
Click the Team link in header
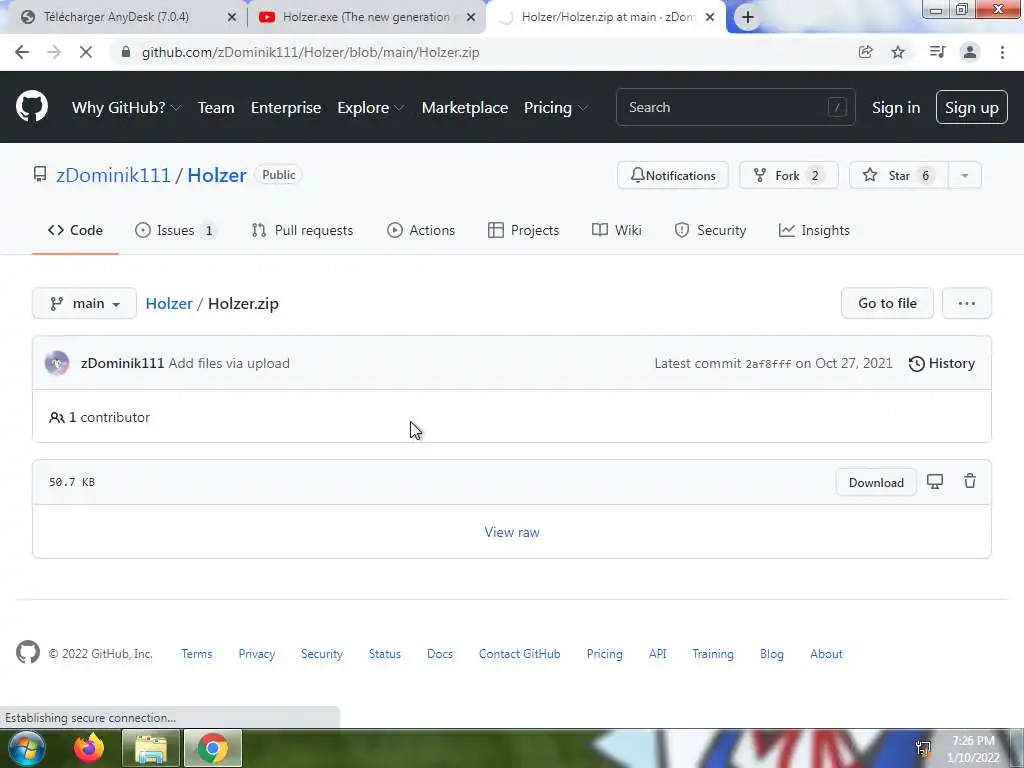(x=216, y=108)
